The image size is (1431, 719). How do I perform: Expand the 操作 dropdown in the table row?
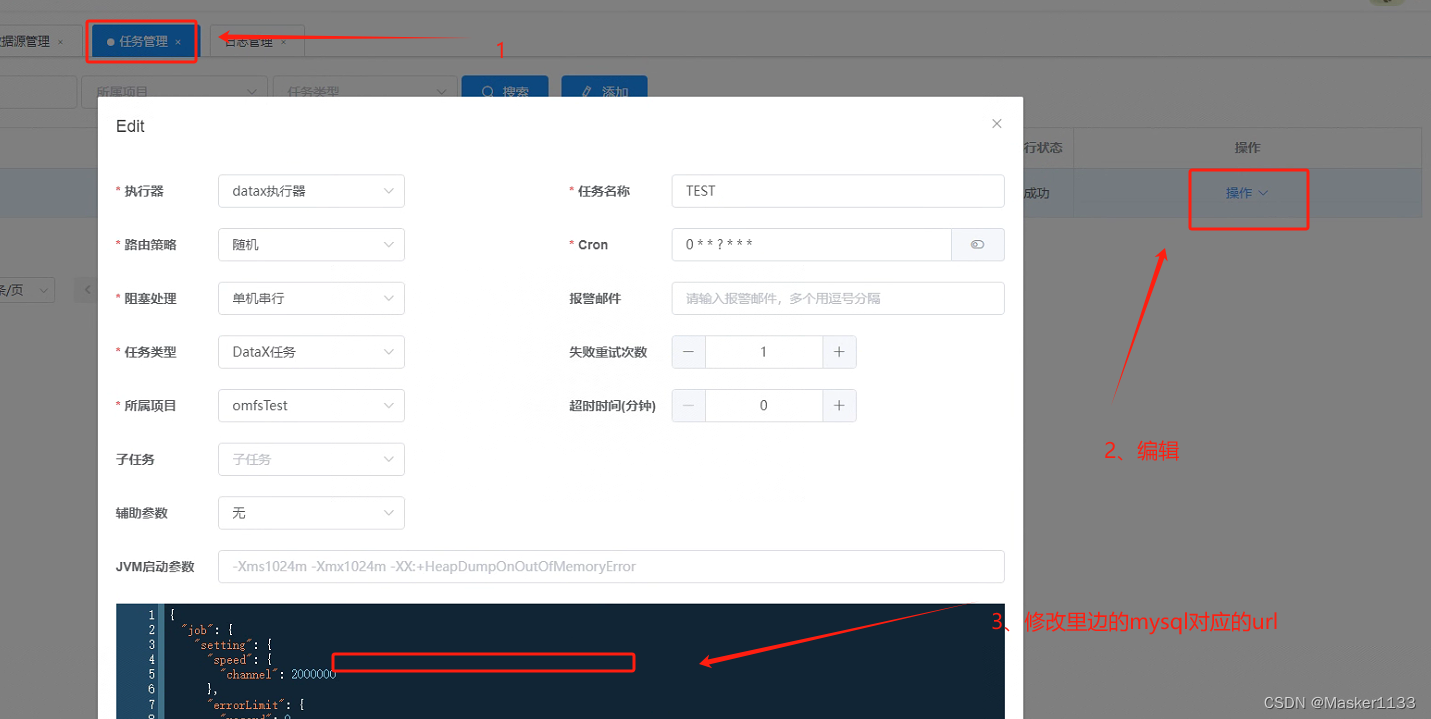[x=1247, y=193]
